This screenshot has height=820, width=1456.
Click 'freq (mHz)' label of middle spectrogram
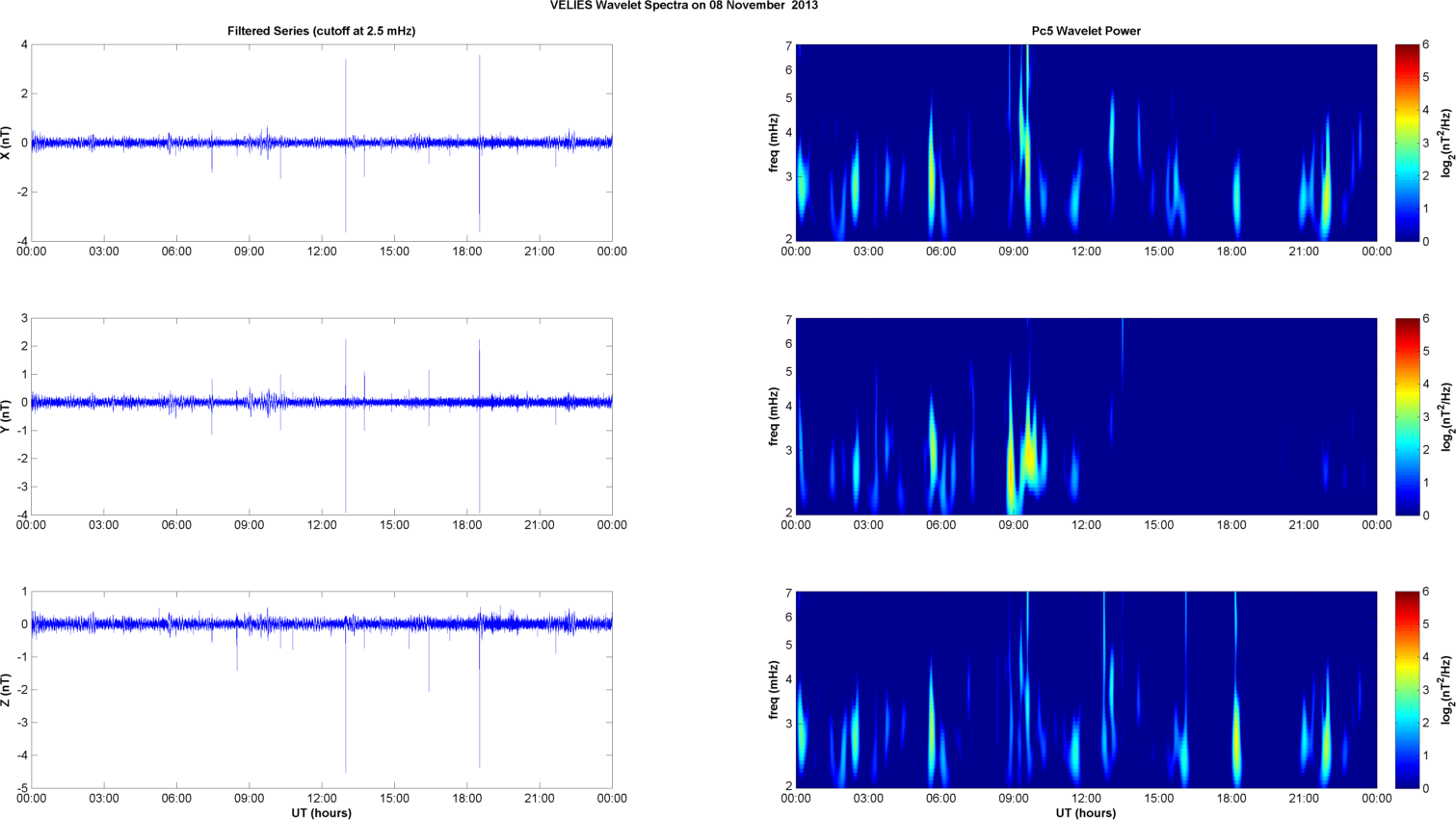774,416
